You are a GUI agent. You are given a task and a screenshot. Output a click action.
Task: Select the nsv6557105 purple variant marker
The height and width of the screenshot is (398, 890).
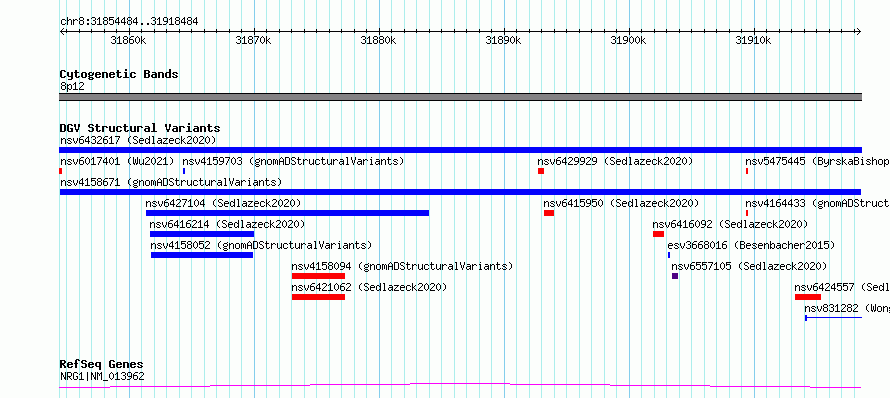coord(675,276)
